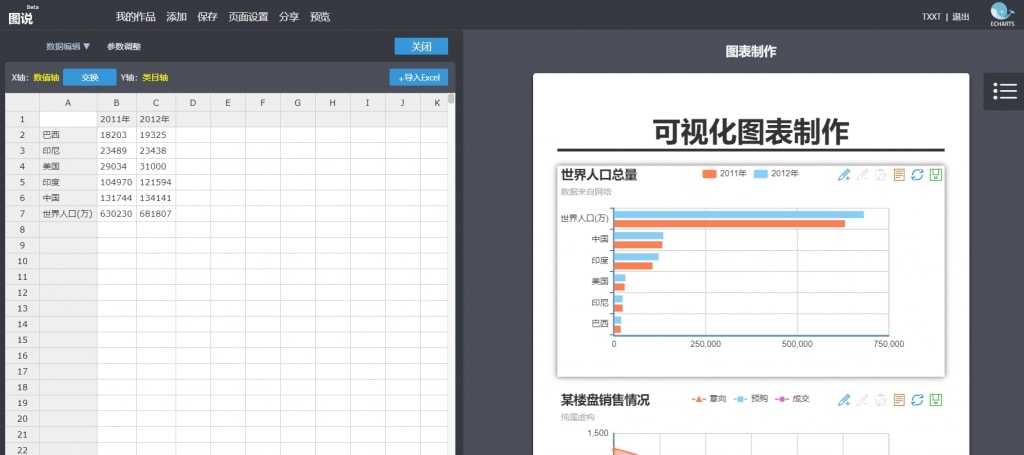
Task: Open the list menu icon at right edge
Action: tap(1004, 91)
